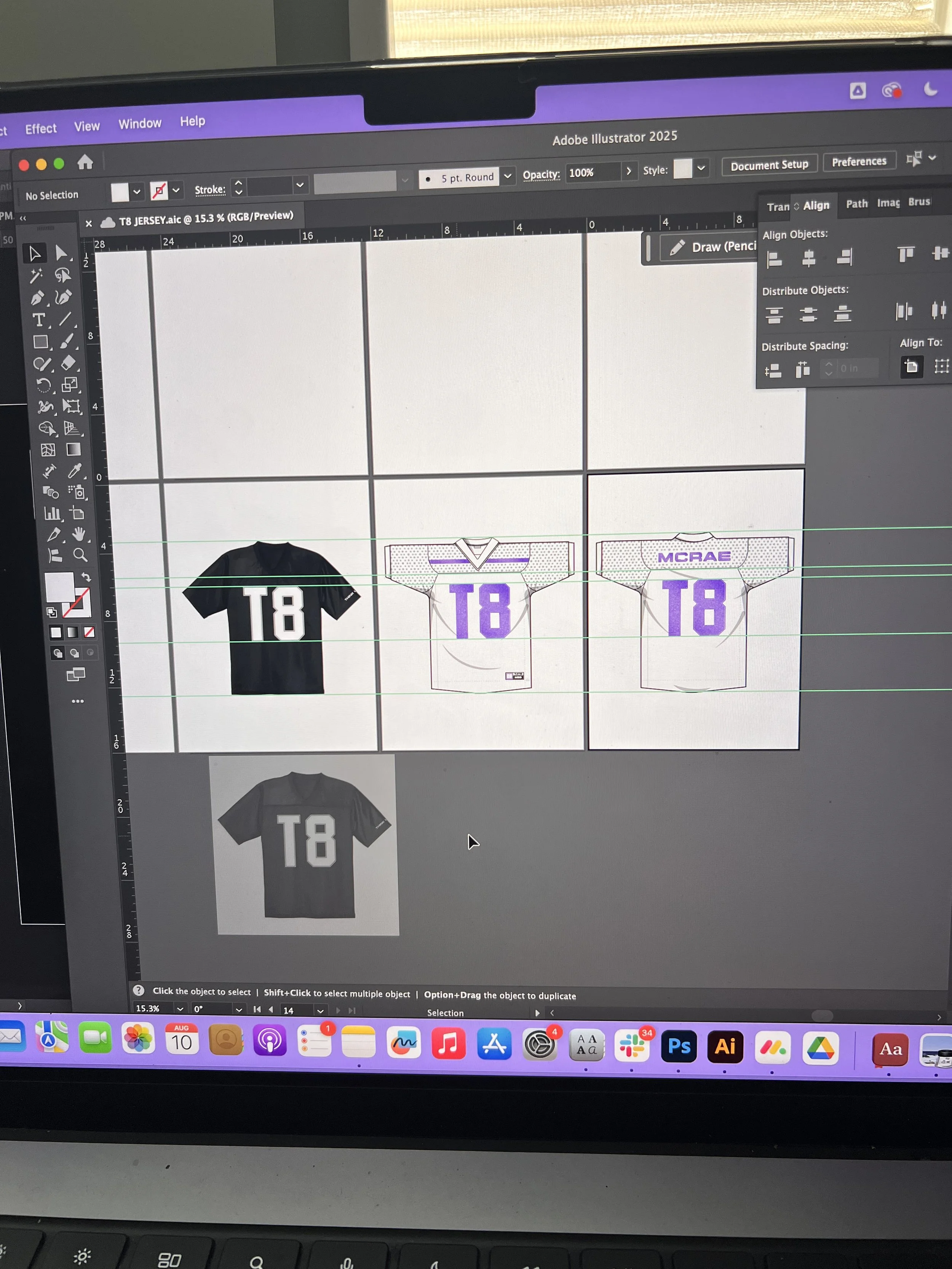Select the Direct Selection tool

[61, 252]
